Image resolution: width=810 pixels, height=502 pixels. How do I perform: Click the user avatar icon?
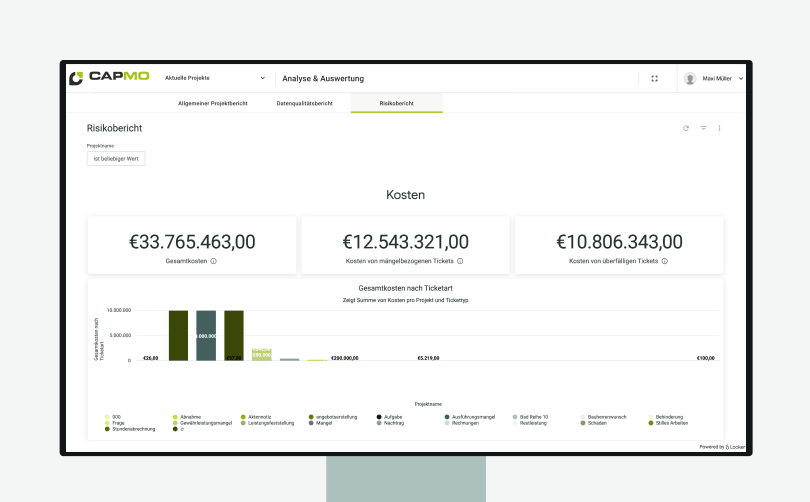point(690,79)
